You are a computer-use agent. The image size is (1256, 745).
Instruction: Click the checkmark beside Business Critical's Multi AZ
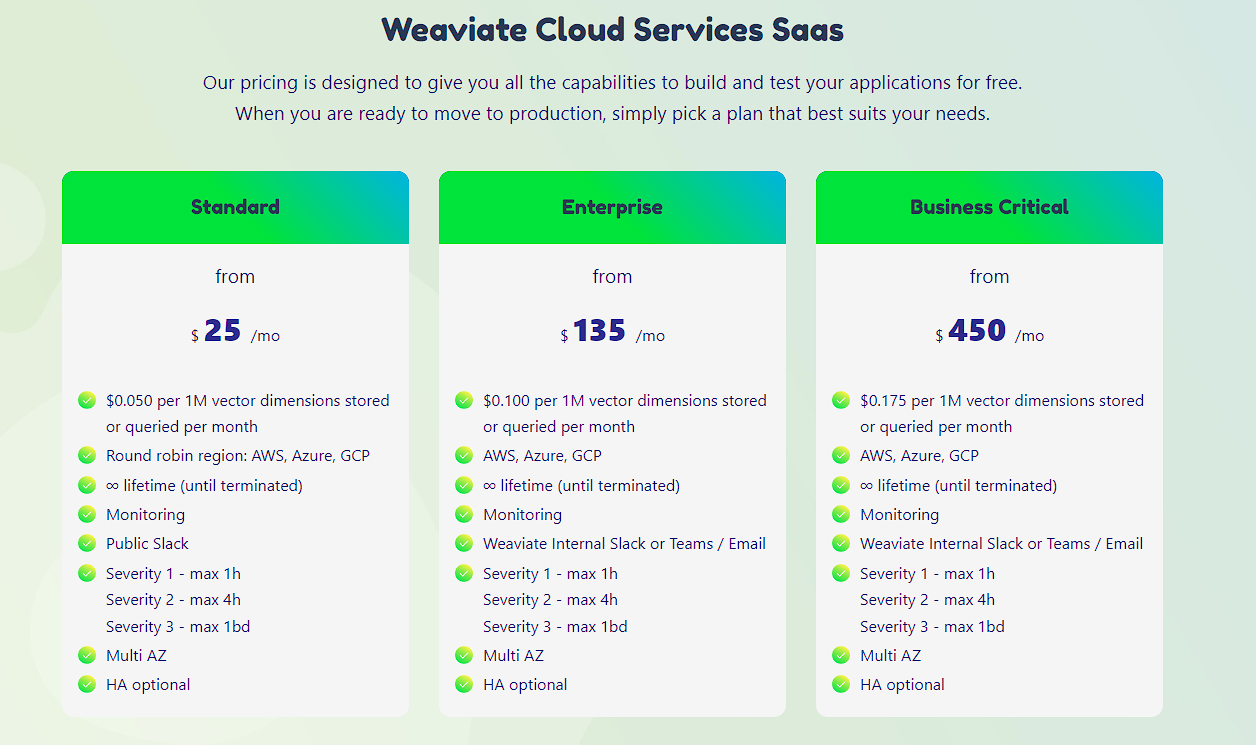(x=841, y=655)
